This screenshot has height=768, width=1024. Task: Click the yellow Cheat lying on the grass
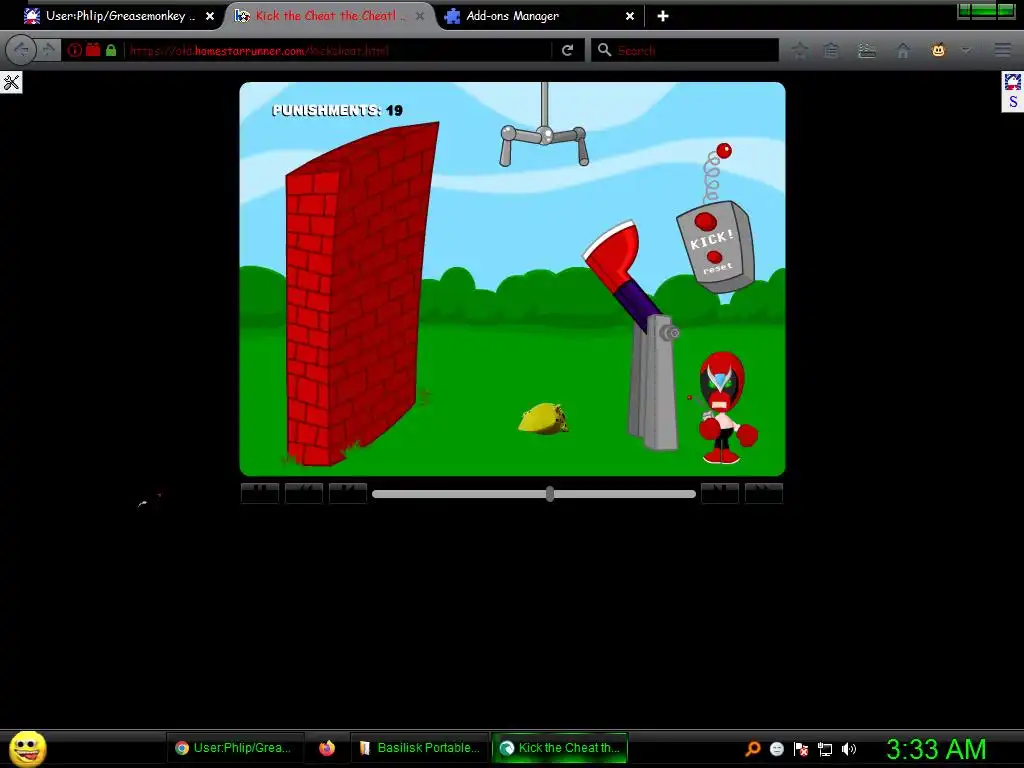click(x=543, y=419)
